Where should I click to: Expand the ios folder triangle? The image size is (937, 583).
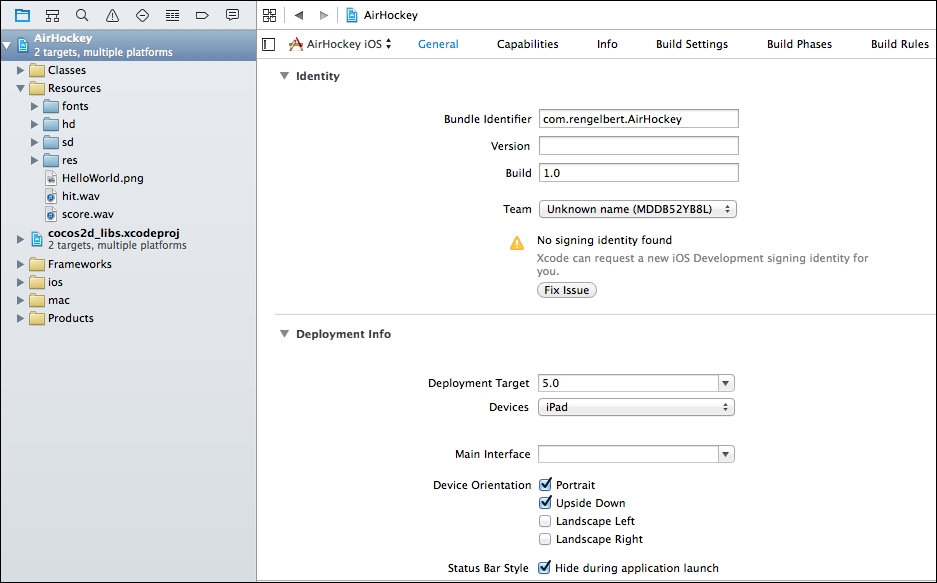(x=20, y=282)
